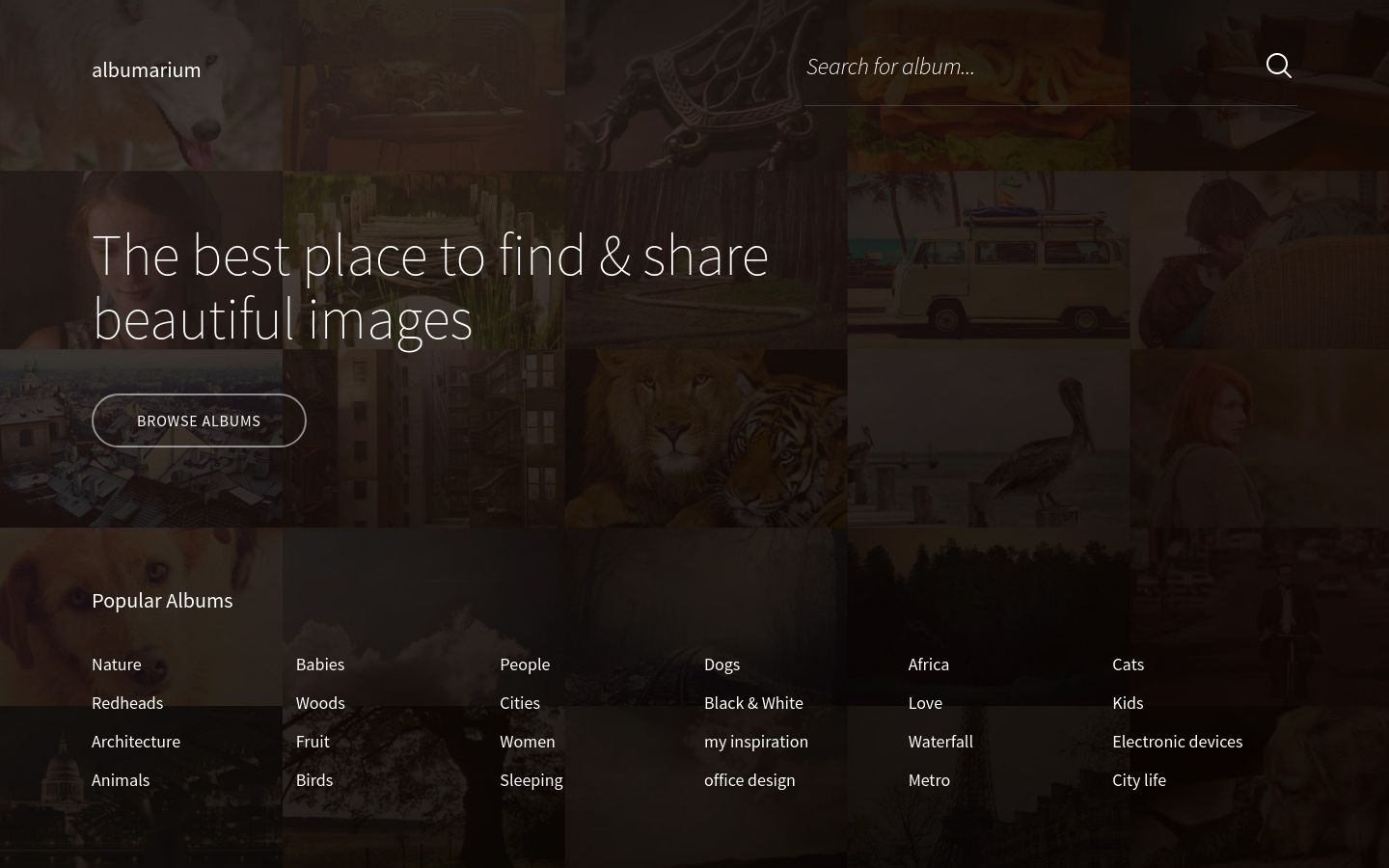Click the albumarium logo
Viewport: 1389px width, 868px height.
[x=147, y=69]
